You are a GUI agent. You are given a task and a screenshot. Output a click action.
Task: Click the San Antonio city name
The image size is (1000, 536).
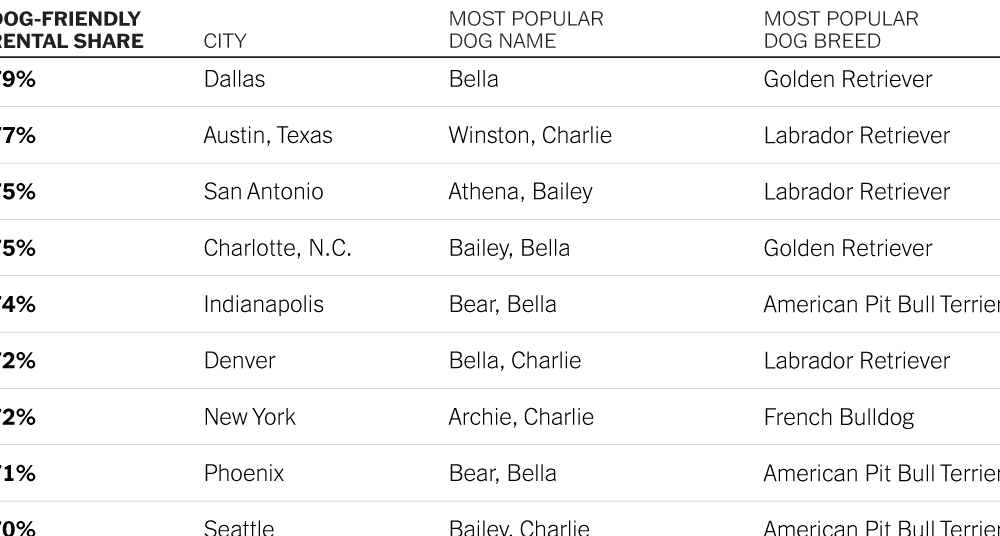click(x=263, y=191)
